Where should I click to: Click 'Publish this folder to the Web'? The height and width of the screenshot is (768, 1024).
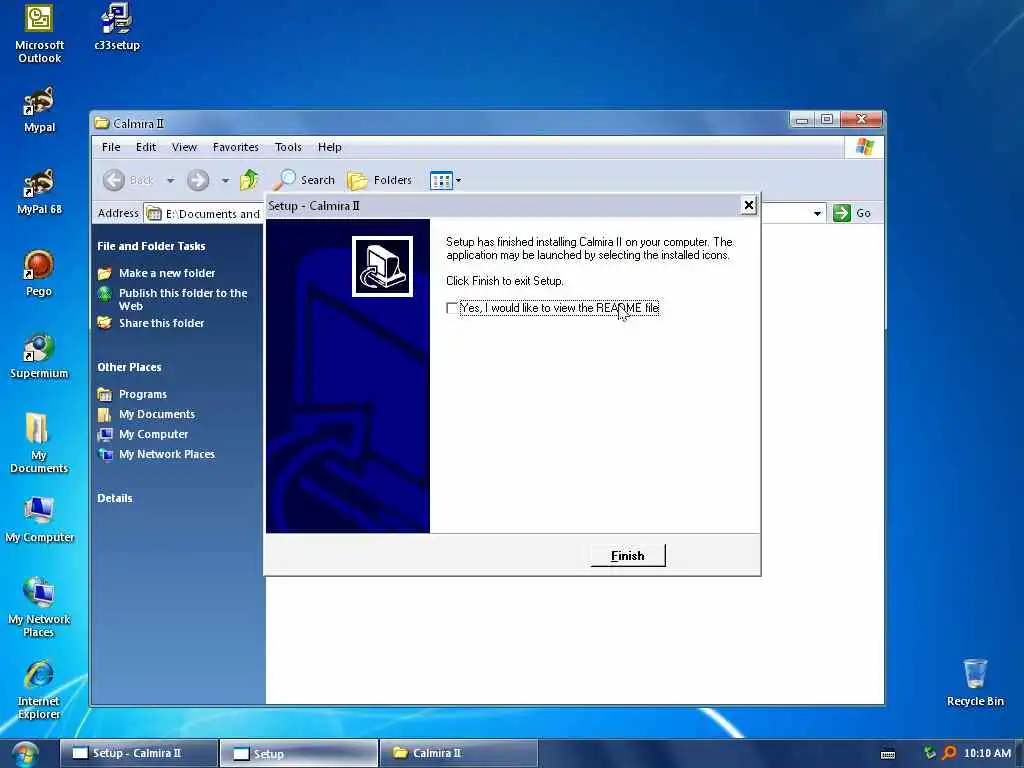coord(183,299)
